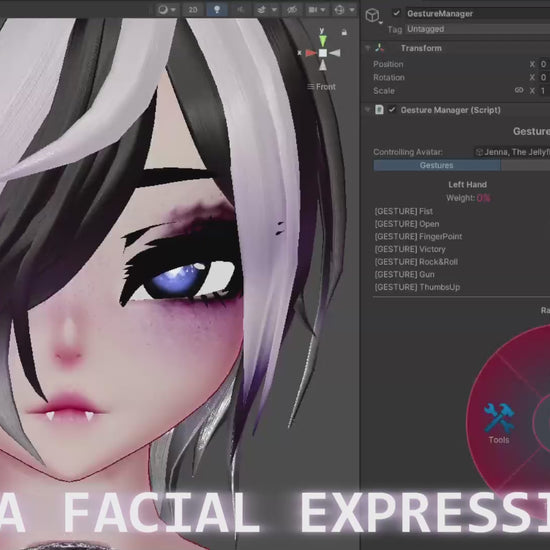Edit the GestureManager name field
The width and height of the screenshot is (550, 550).
coord(478,13)
